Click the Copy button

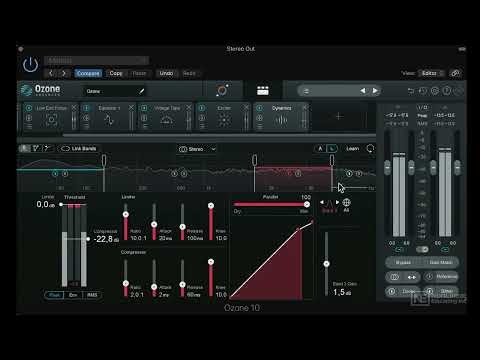pos(116,73)
